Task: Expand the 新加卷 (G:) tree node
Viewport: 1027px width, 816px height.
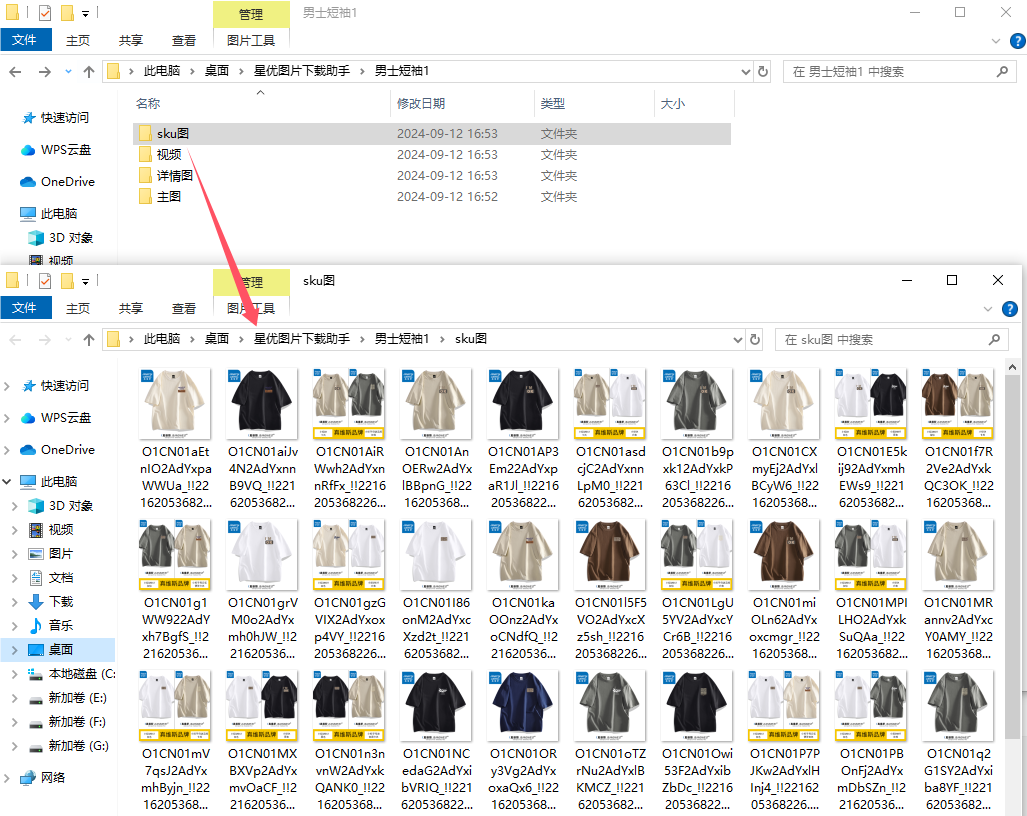Action: 15,746
